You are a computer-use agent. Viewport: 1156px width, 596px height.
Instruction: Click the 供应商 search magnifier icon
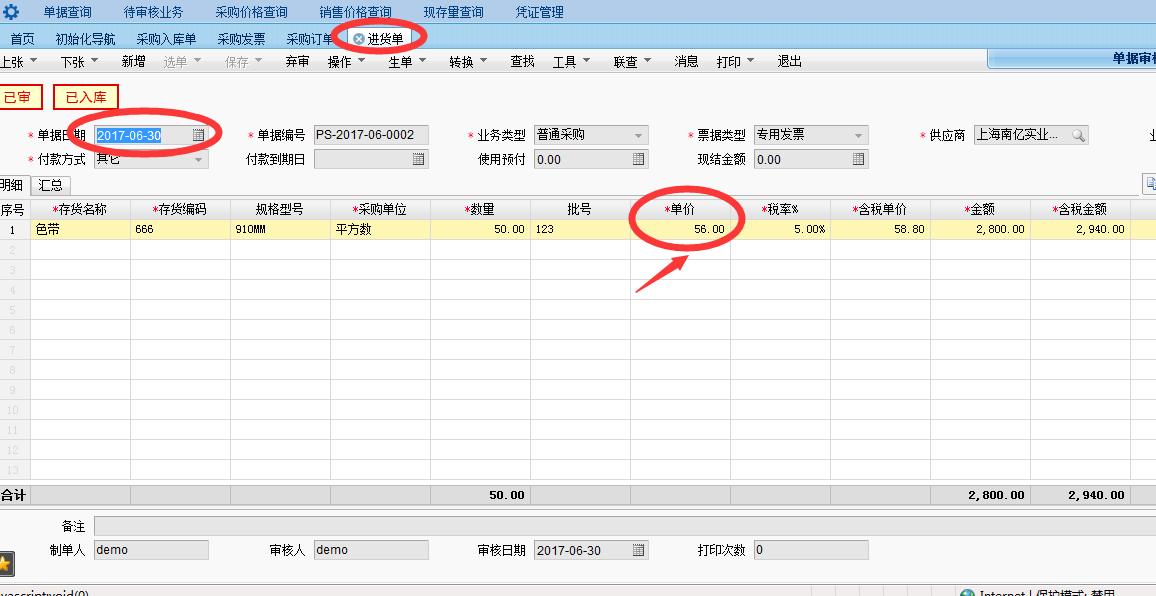click(x=1078, y=135)
